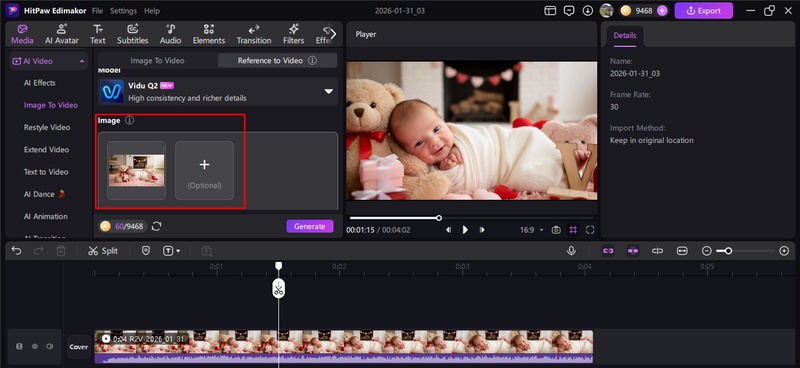Redo the last action
The width and height of the screenshot is (800, 368).
38,251
